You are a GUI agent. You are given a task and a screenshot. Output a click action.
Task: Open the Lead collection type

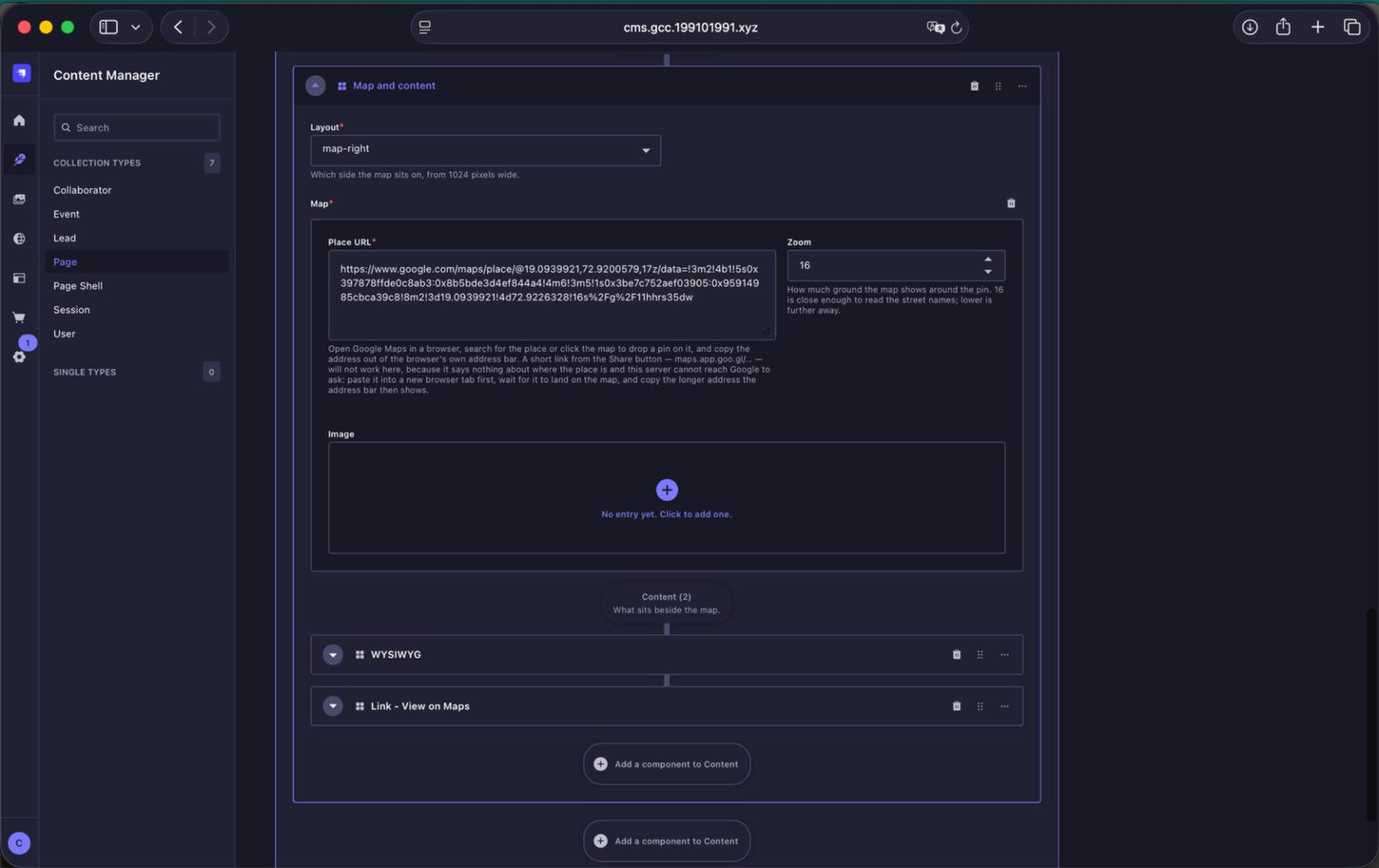[x=65, y=238]
